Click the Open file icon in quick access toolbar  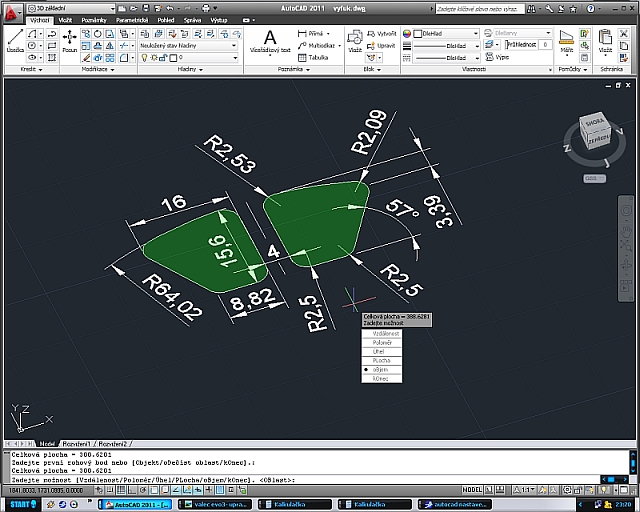coord(133,8)
